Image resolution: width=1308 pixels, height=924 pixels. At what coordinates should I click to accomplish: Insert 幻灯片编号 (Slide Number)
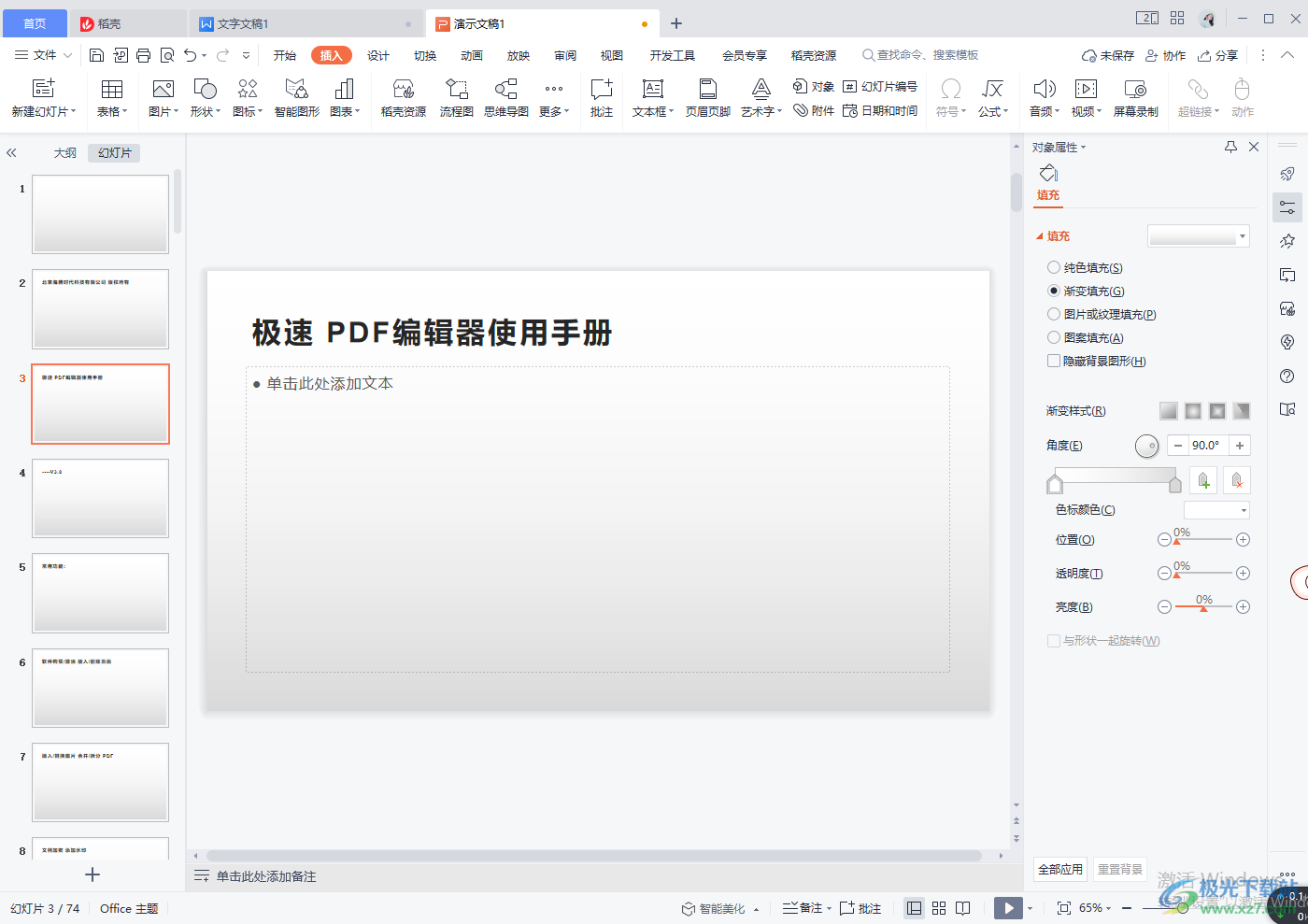click(x=880, y=86)
